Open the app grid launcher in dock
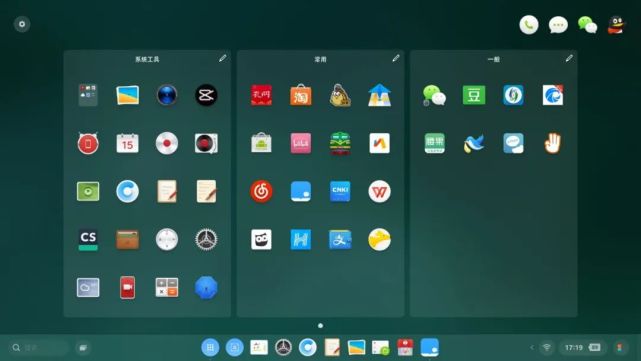641x361 pixels. 210,348
